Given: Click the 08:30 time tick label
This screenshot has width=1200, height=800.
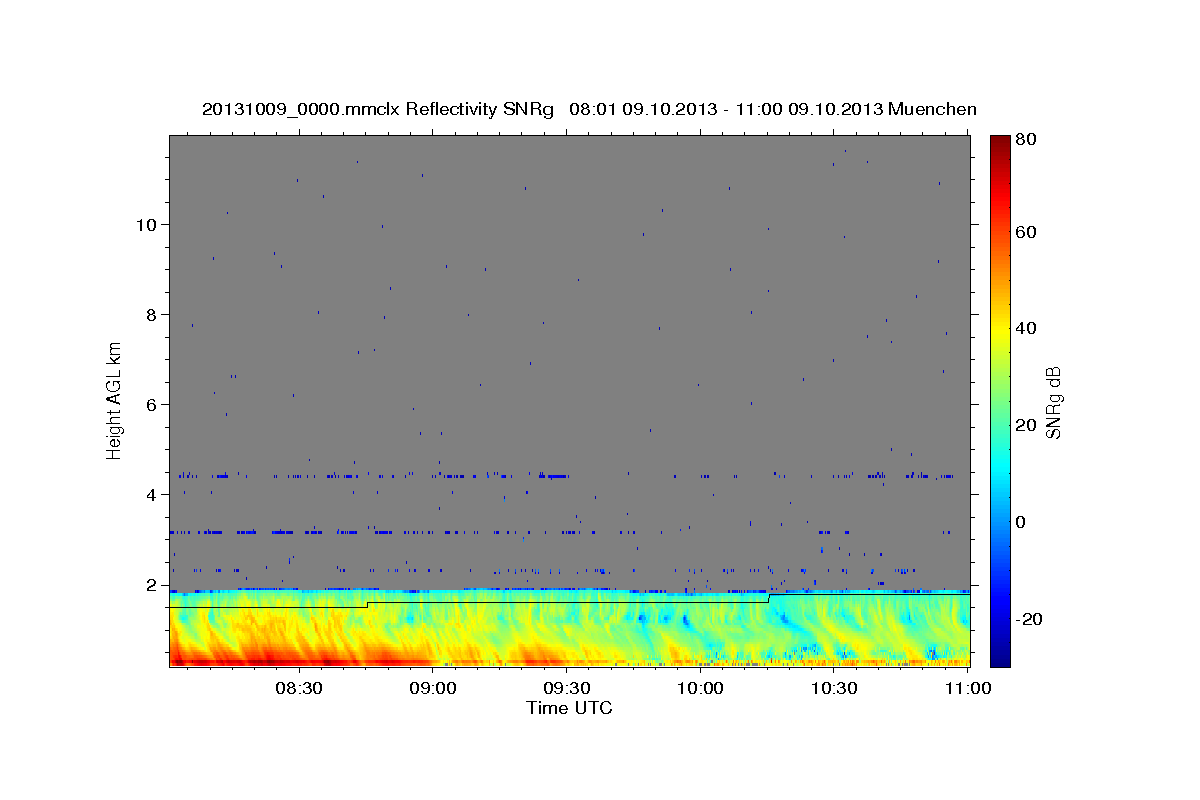Looking at the screenshot, I should pos(298,689).
